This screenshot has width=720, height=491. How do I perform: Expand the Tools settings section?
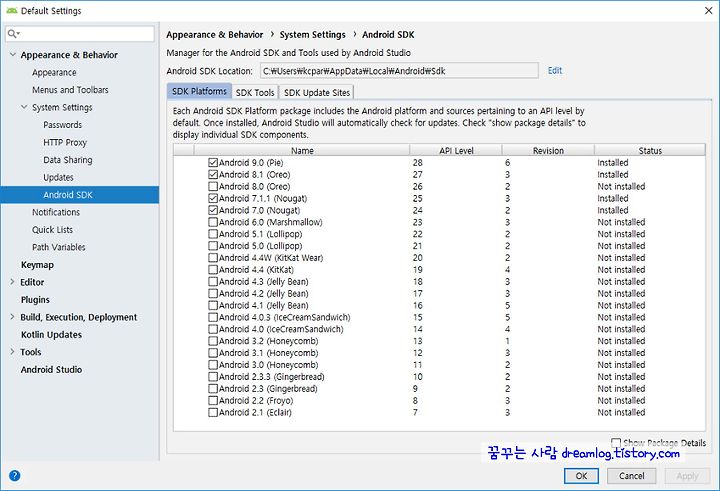12,352
